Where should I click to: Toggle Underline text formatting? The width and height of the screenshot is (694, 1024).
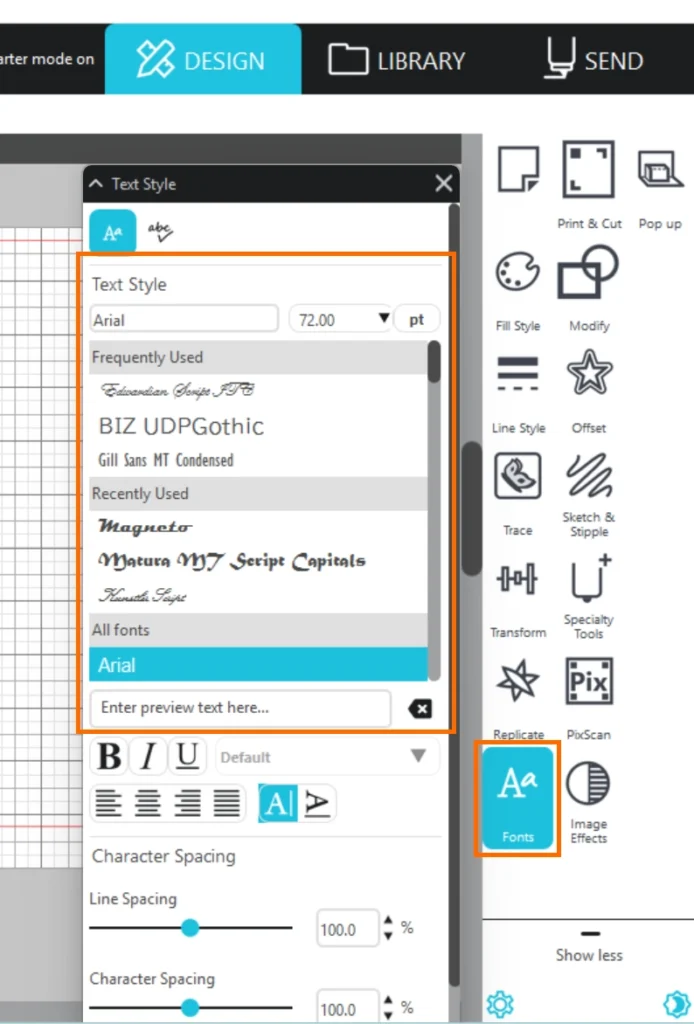187,757
